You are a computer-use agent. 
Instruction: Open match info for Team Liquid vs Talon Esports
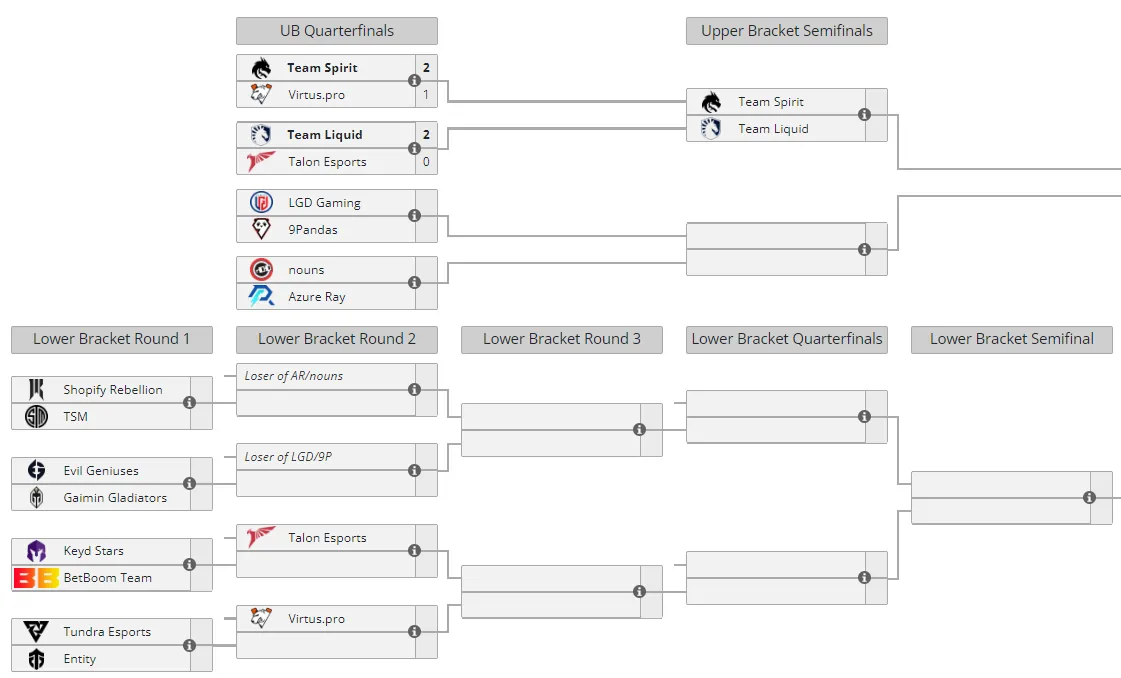[414, 148]
